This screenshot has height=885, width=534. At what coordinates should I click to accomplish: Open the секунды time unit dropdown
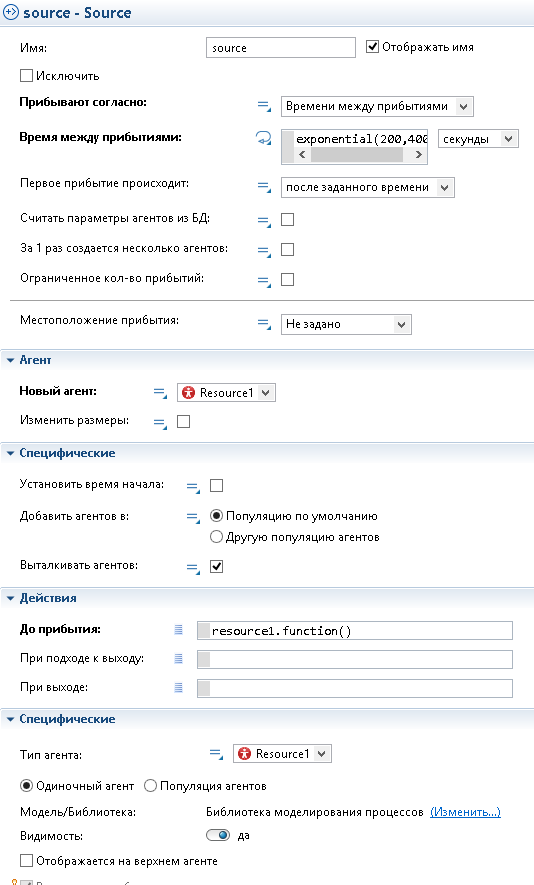tap(478, 139)
